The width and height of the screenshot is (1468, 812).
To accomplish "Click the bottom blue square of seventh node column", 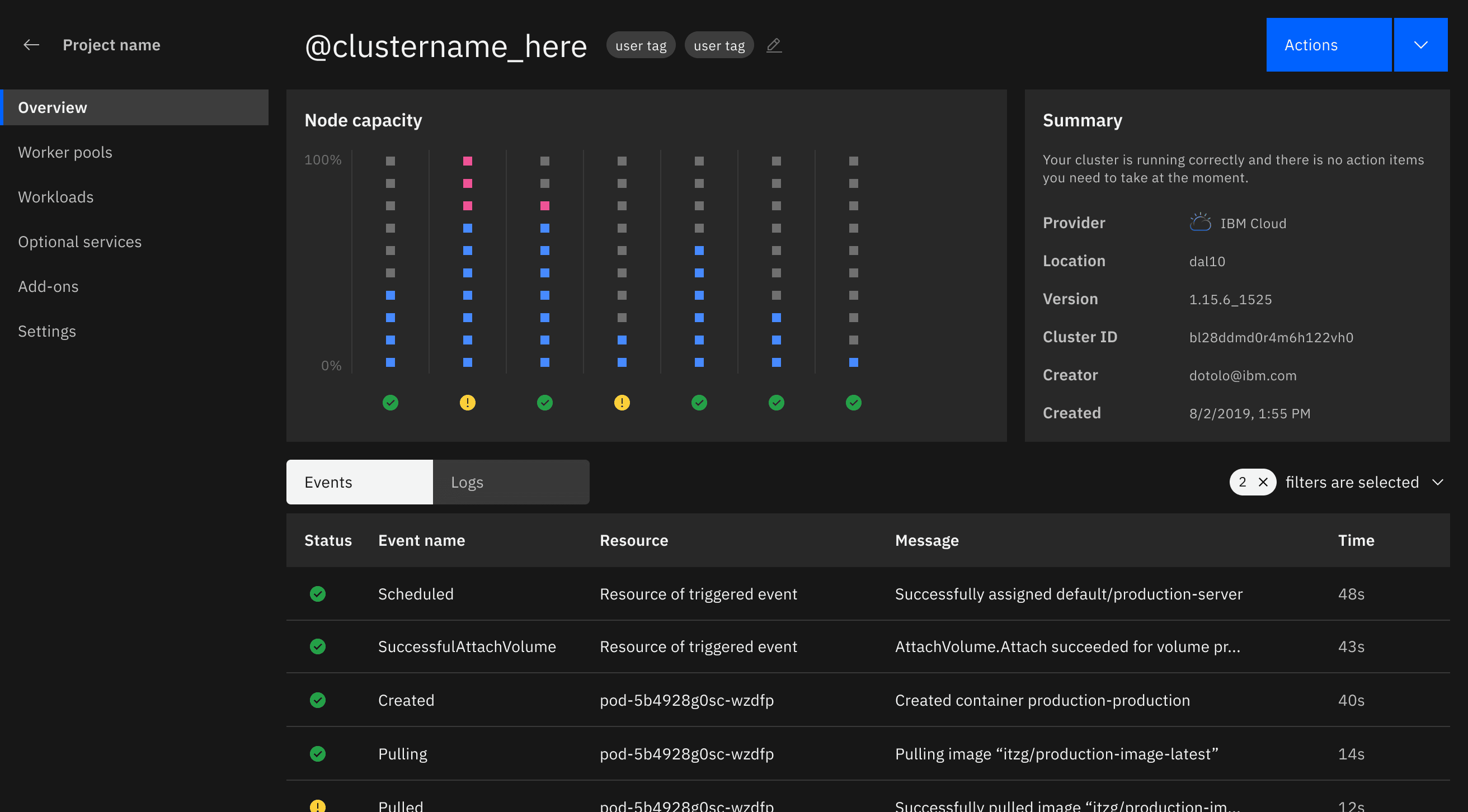I will click(854, 362).
